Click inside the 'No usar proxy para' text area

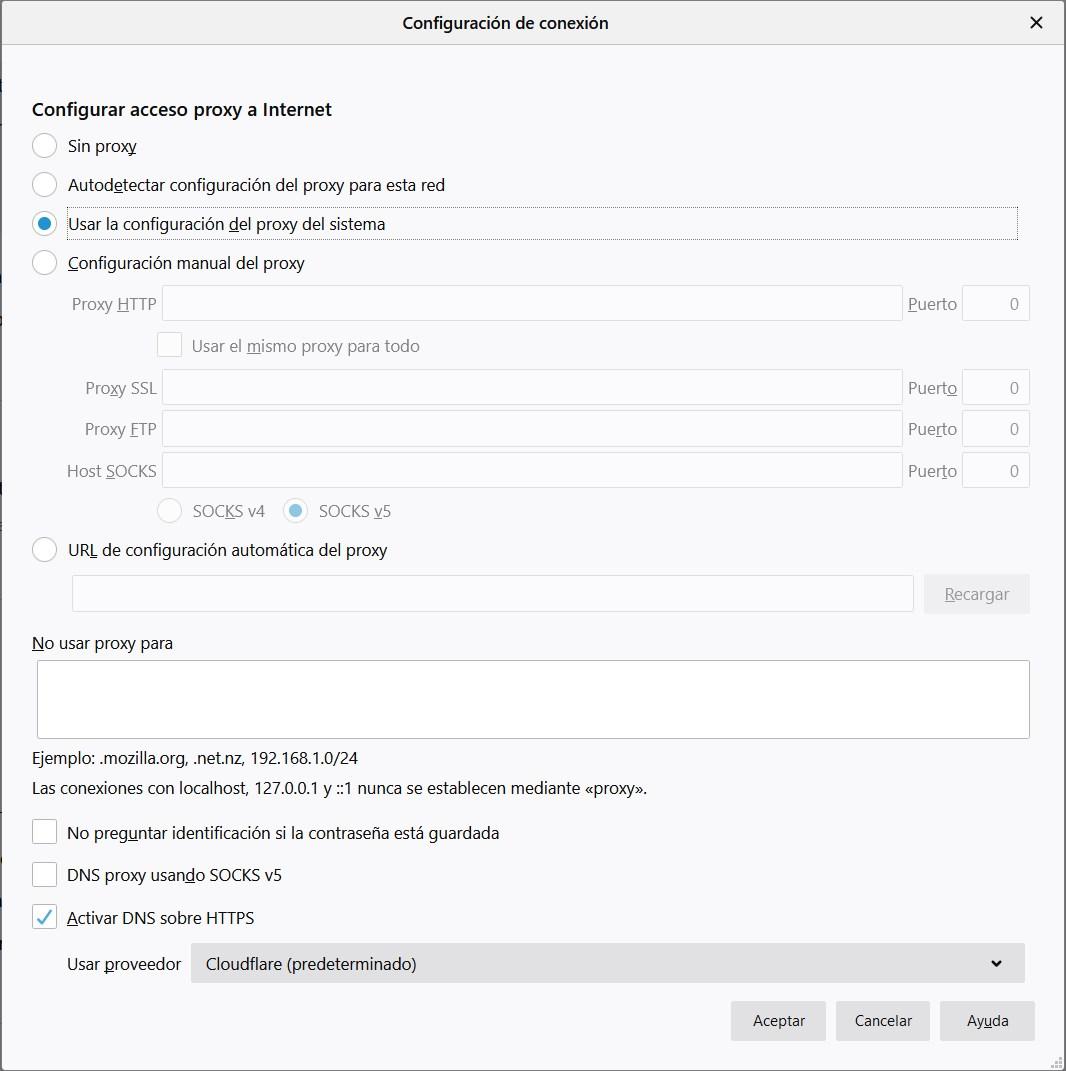pos(532,699)
